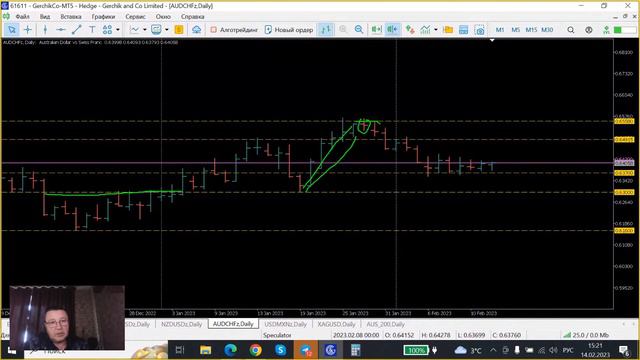Open the indicators list icon
The height and width of the screenshot is (360, 640).
pos(425,29)
